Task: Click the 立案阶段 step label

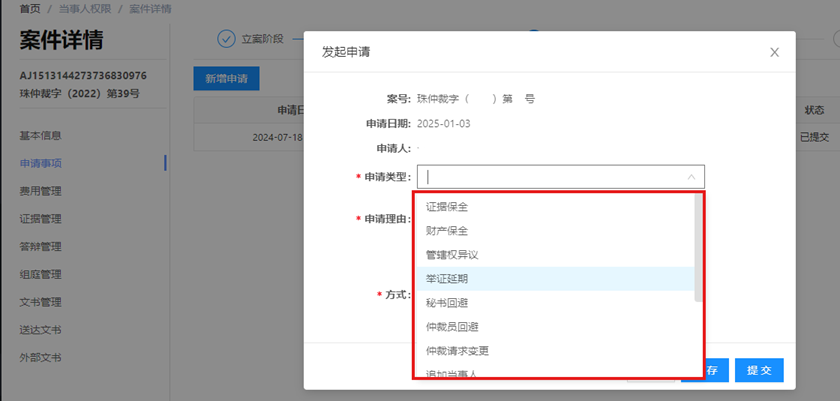Action: coord(262,39)
